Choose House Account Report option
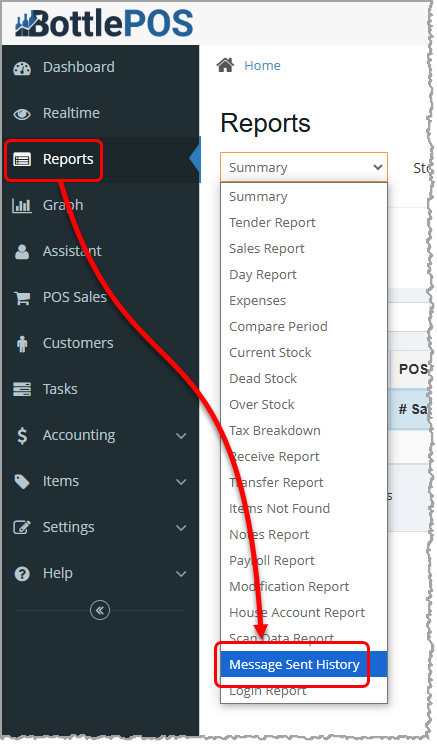Screen dimensions: 437x745 [304, 612]
